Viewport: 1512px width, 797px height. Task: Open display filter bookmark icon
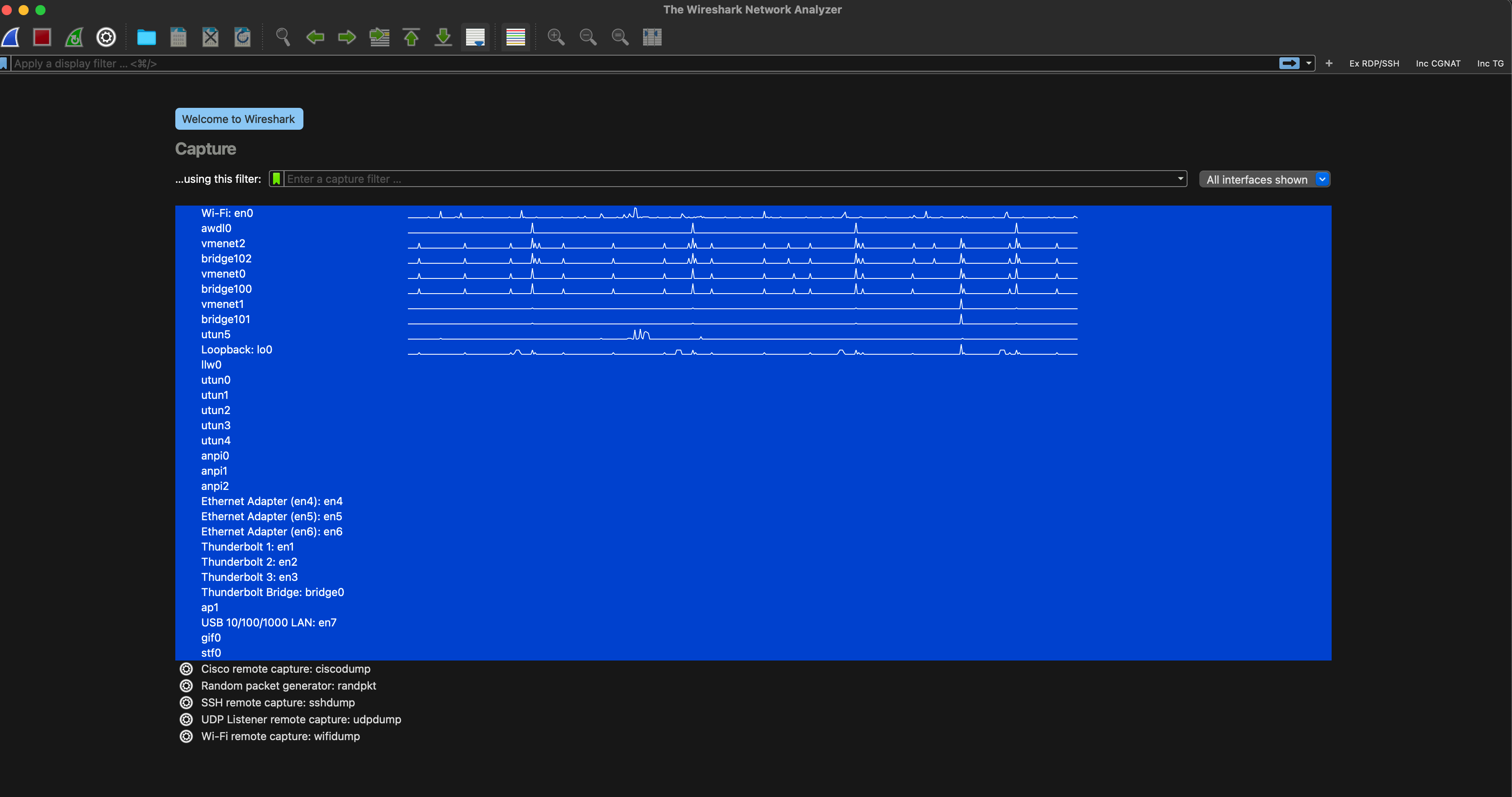tap(3, 63)
